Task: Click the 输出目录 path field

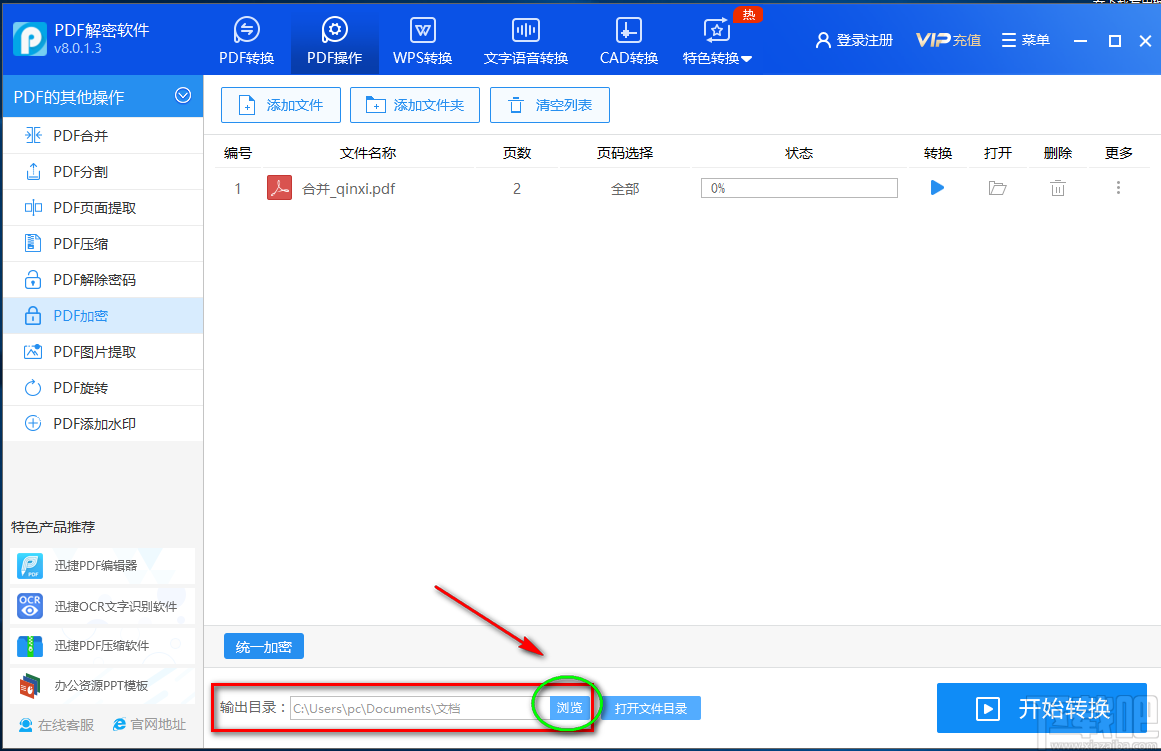Action: (x=419, y=708)
